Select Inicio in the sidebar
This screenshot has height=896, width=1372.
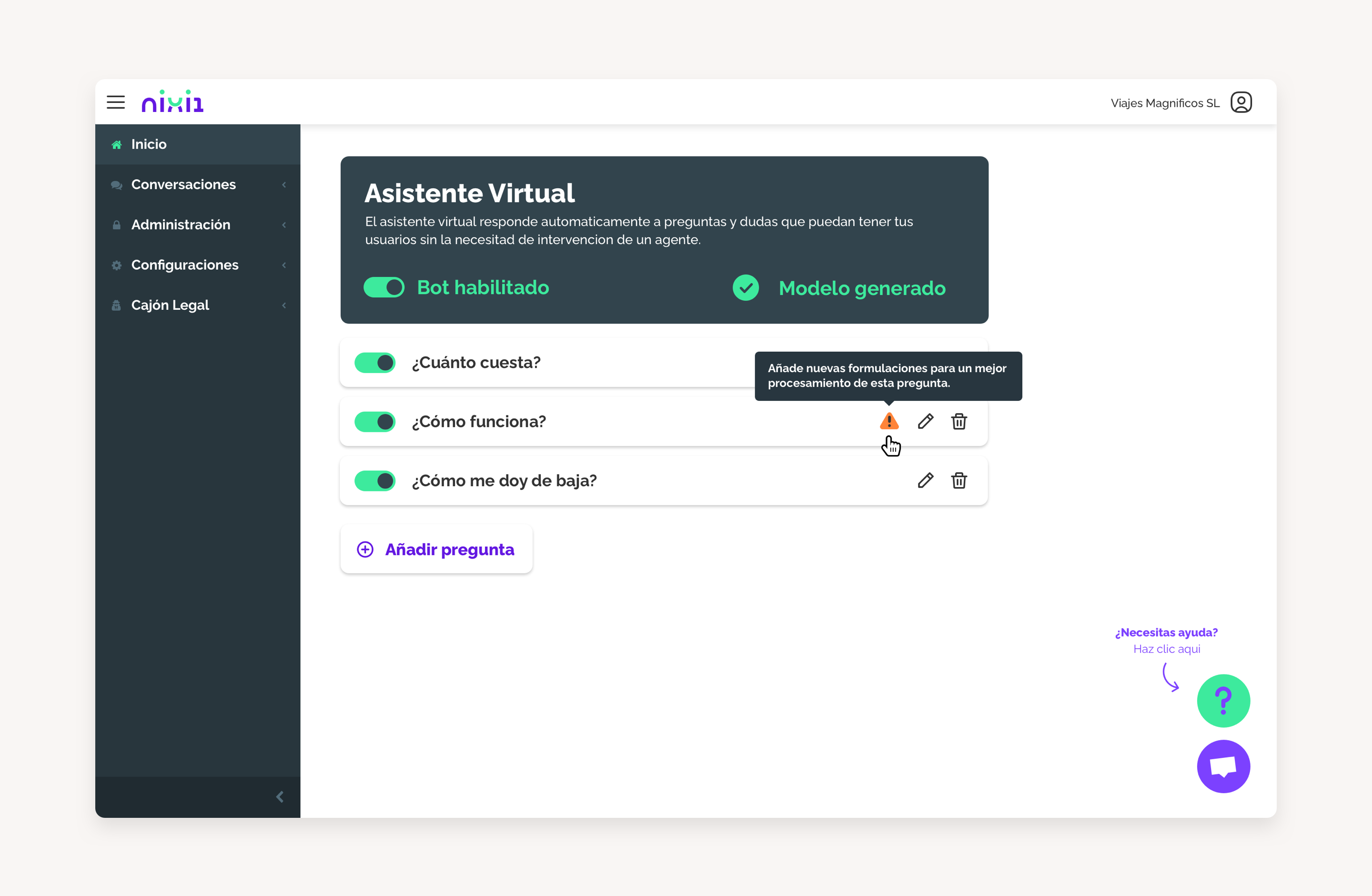(x=148, y=144)
